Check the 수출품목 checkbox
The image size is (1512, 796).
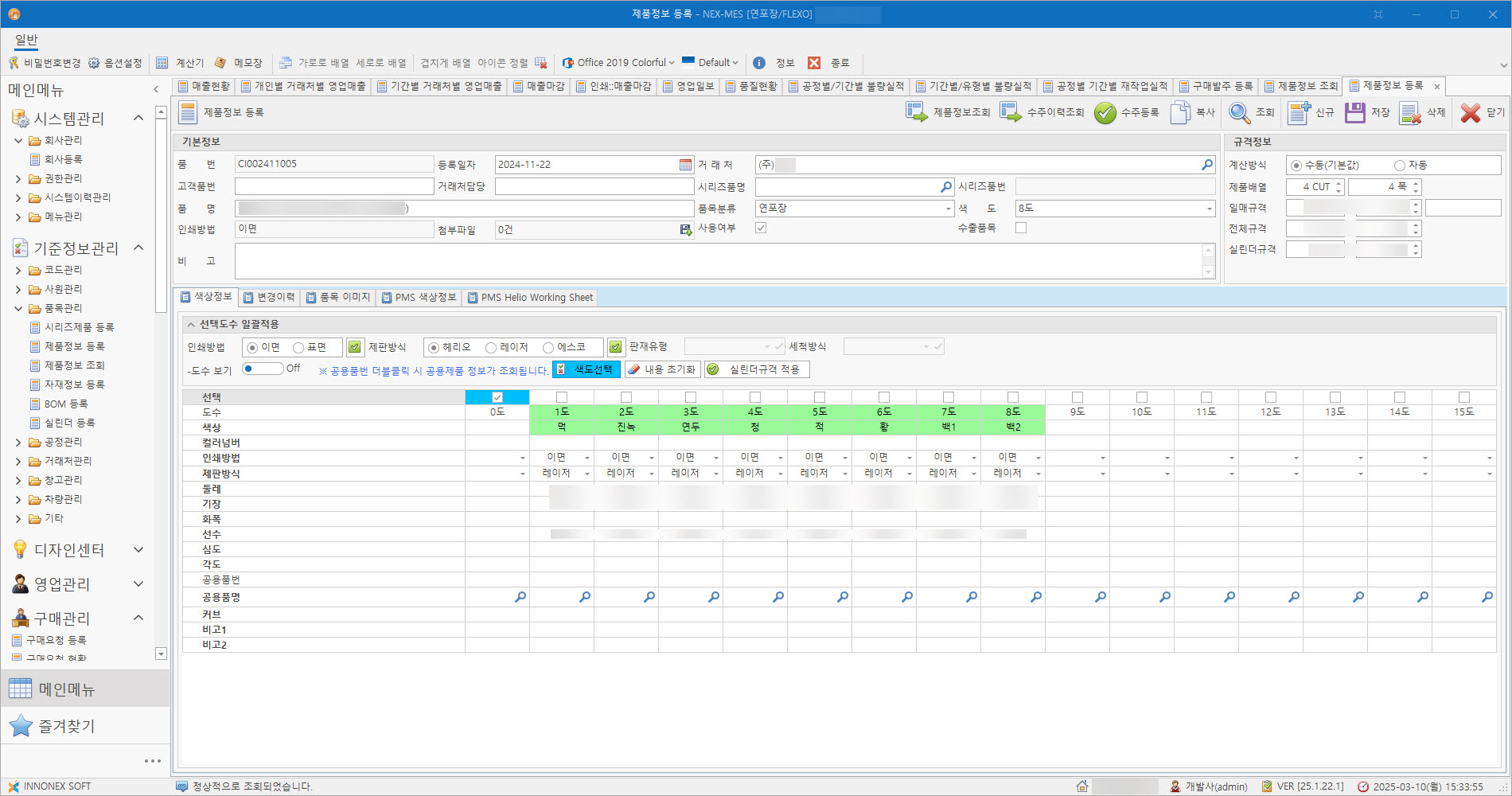[1021, 228]
